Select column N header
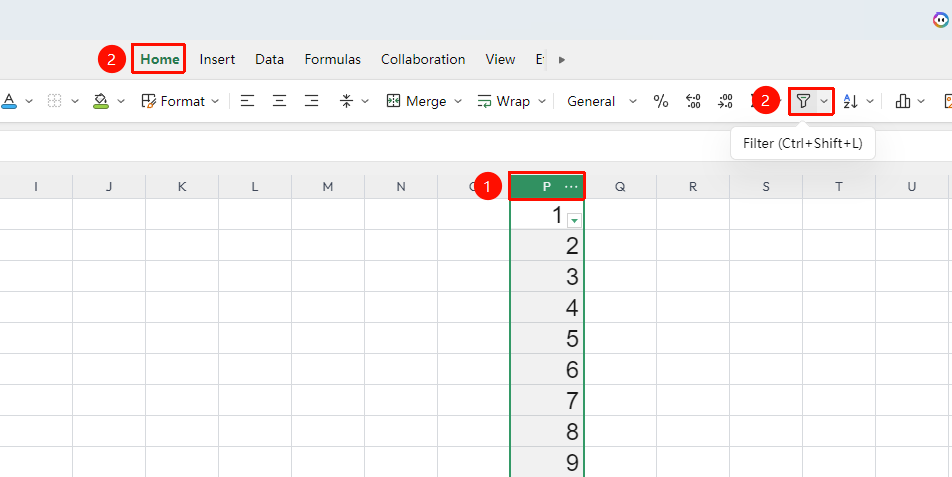This screenshot has height=477, width=952. (x=401, y=187)
